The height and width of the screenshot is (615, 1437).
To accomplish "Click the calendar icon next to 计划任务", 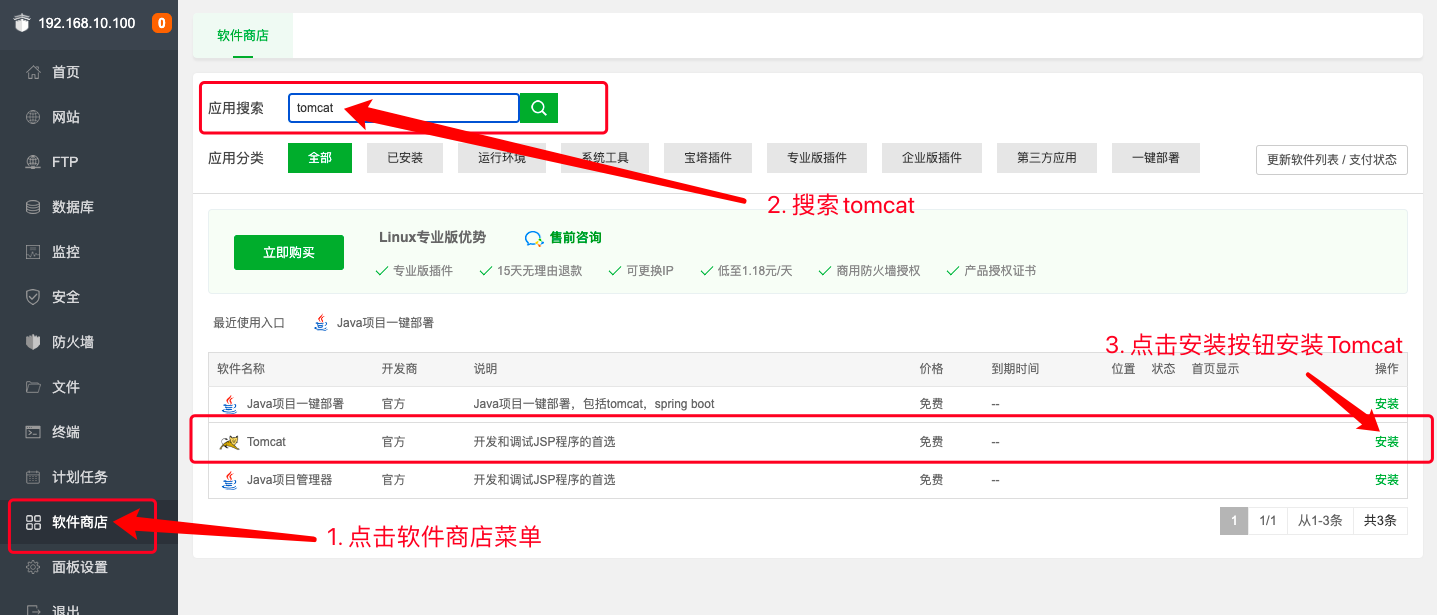I will (33, 477).
